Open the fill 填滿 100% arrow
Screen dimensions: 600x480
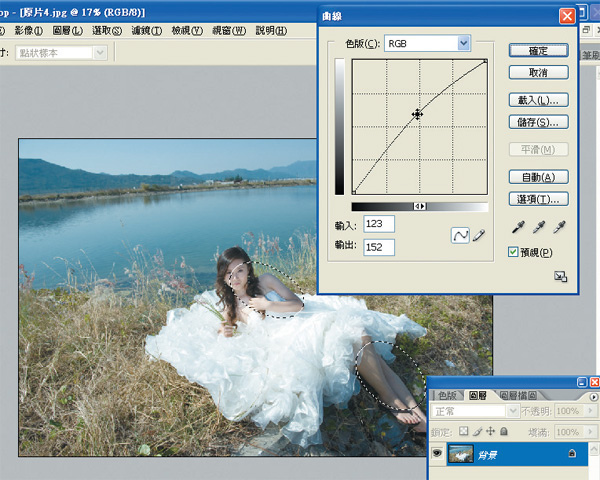[x=590, y=432]
